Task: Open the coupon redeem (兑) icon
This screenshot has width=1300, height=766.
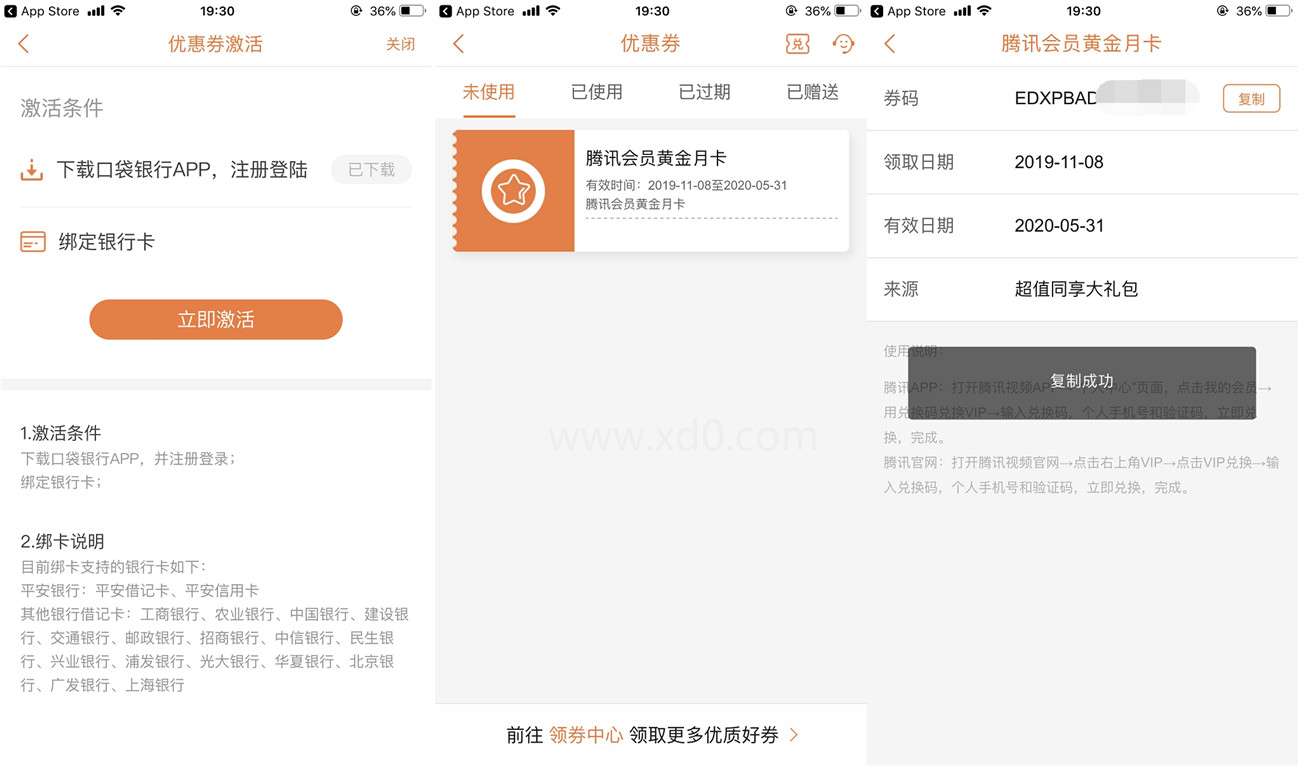Action: pyautogui.click(x=797, y=44)
